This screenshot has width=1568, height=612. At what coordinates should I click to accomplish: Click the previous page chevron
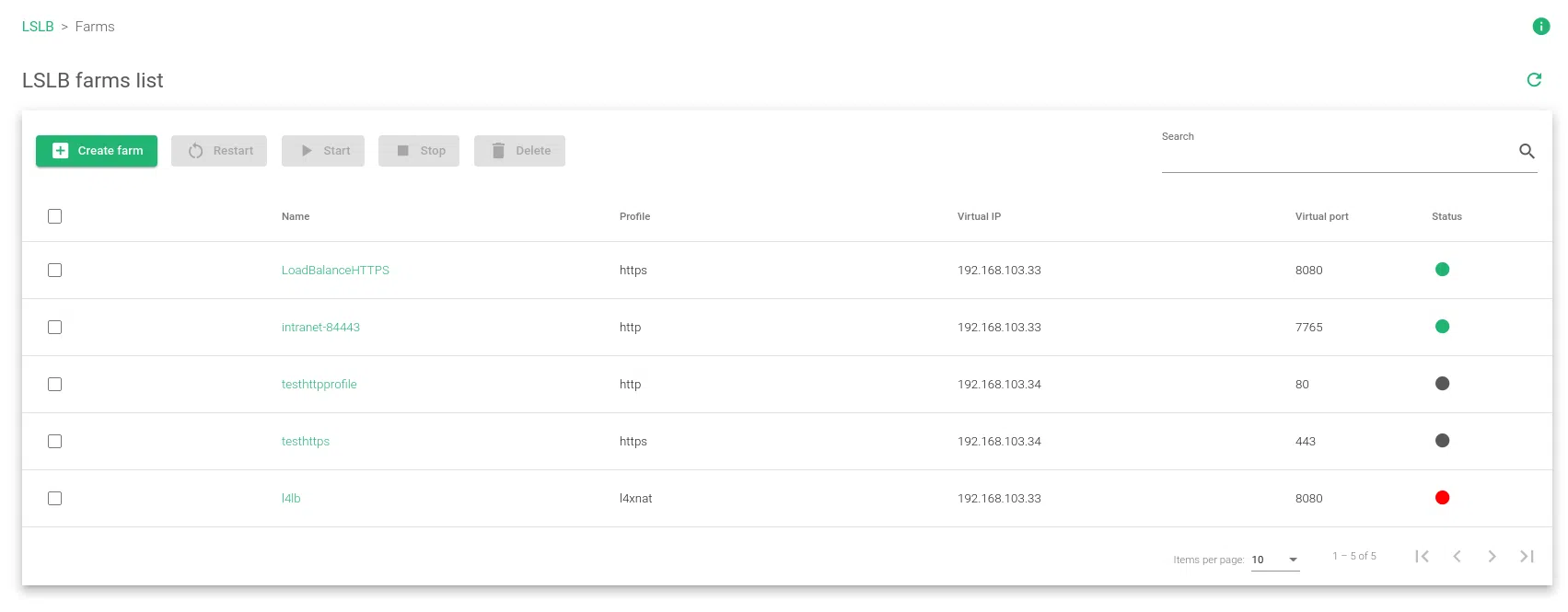[x=1457, y=556]
